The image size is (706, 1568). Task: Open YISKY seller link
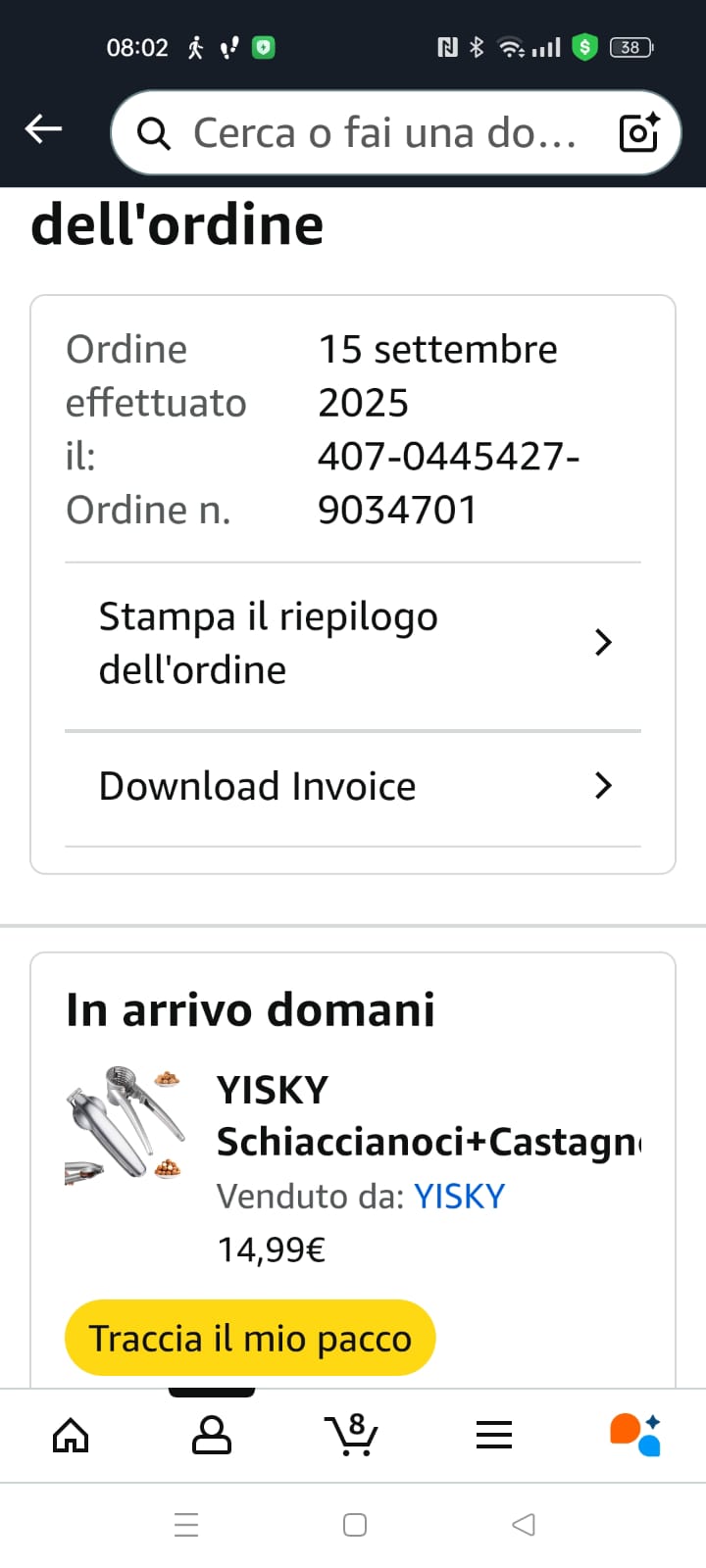pyautogui.click(x=459, y=1197)
